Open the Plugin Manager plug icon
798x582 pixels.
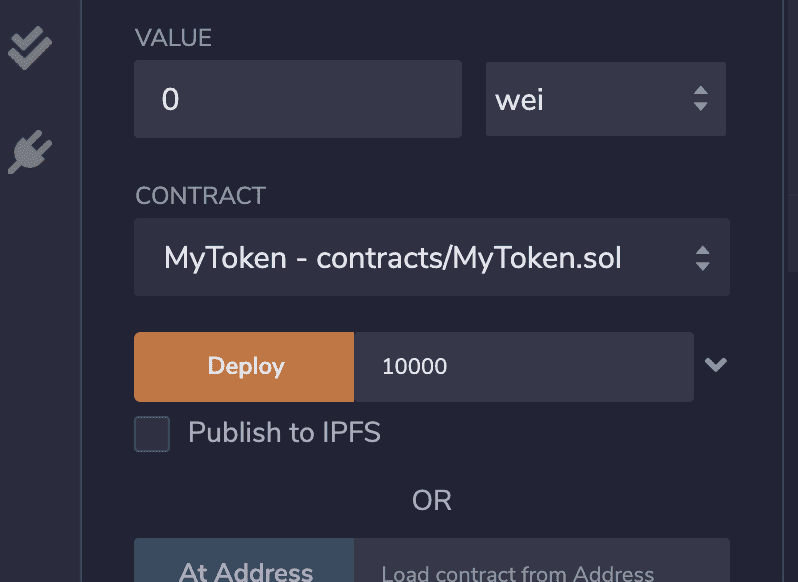point(29,153)
